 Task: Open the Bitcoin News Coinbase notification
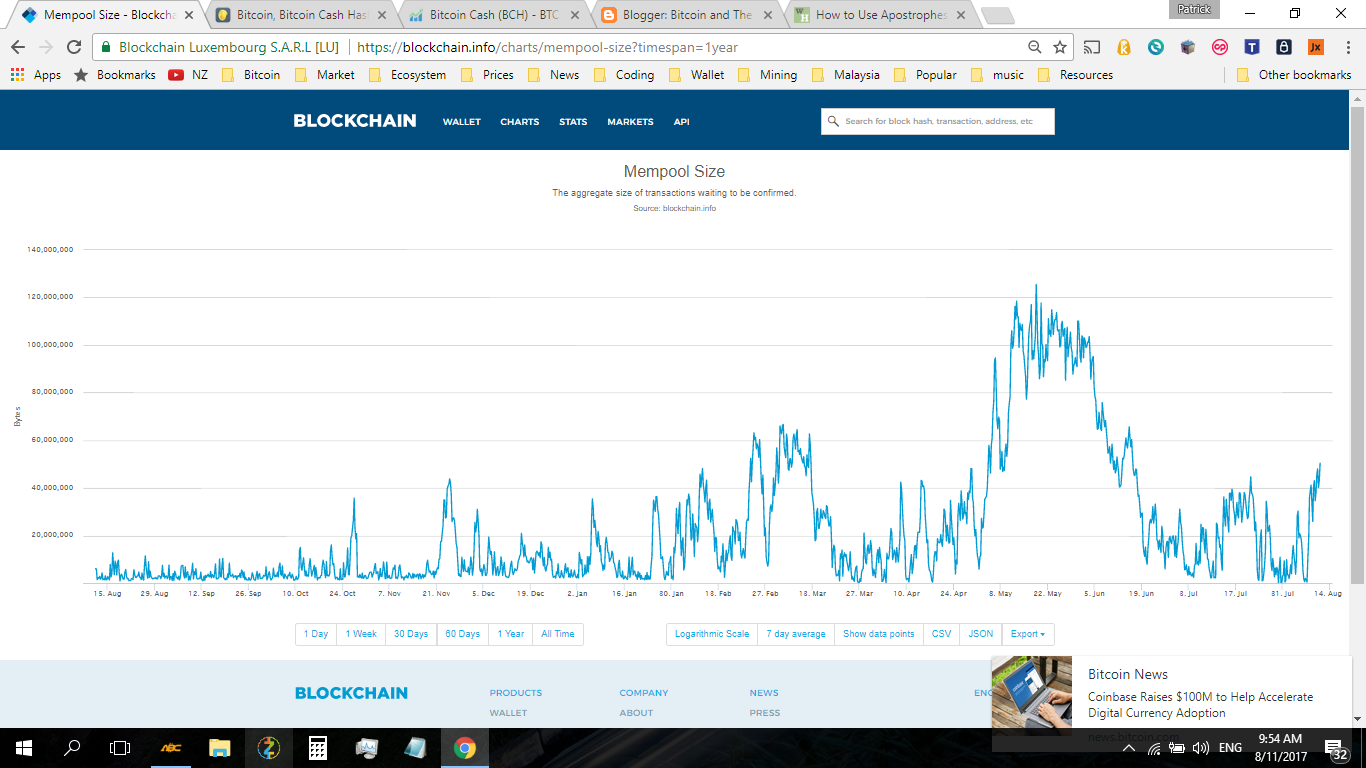pos(1172,704)
